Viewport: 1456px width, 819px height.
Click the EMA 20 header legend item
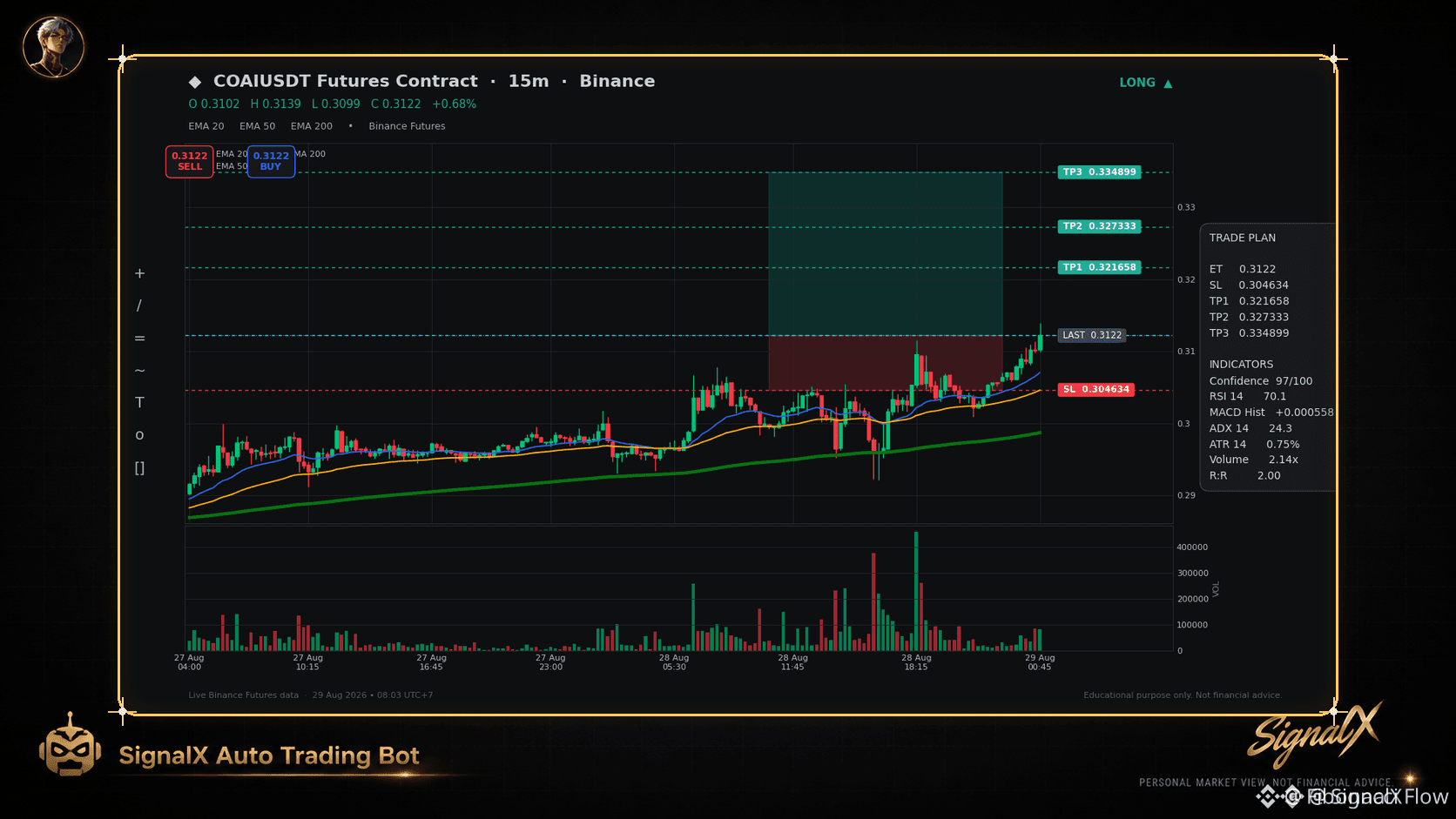tap(206, 126)
